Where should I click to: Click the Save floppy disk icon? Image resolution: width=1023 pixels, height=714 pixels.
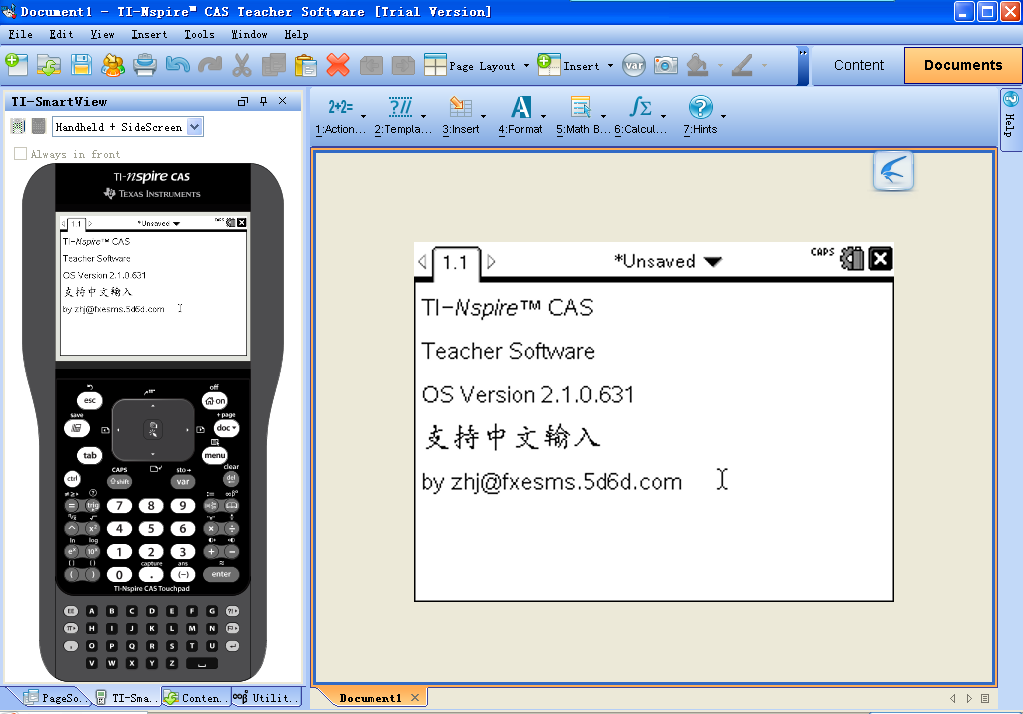81,65
